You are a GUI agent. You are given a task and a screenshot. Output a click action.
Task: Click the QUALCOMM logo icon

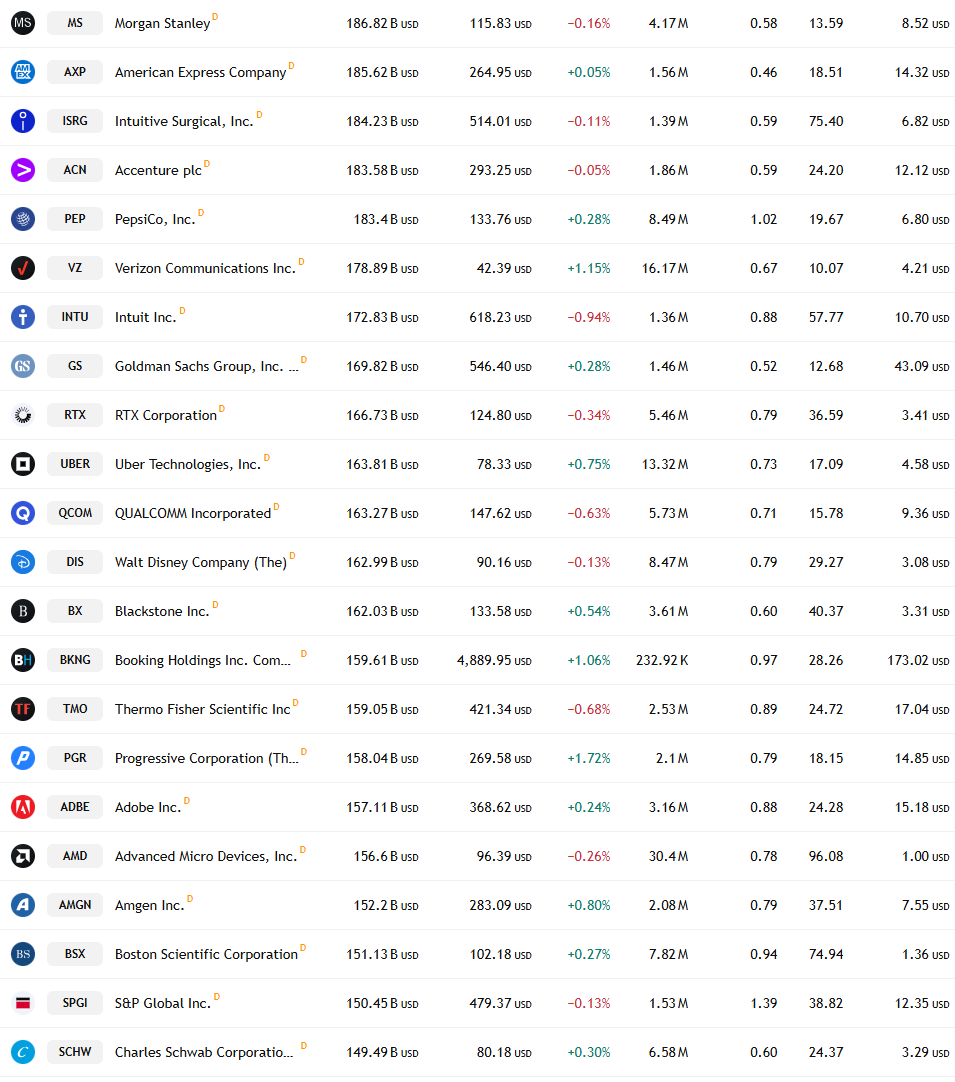pos(23,513)
